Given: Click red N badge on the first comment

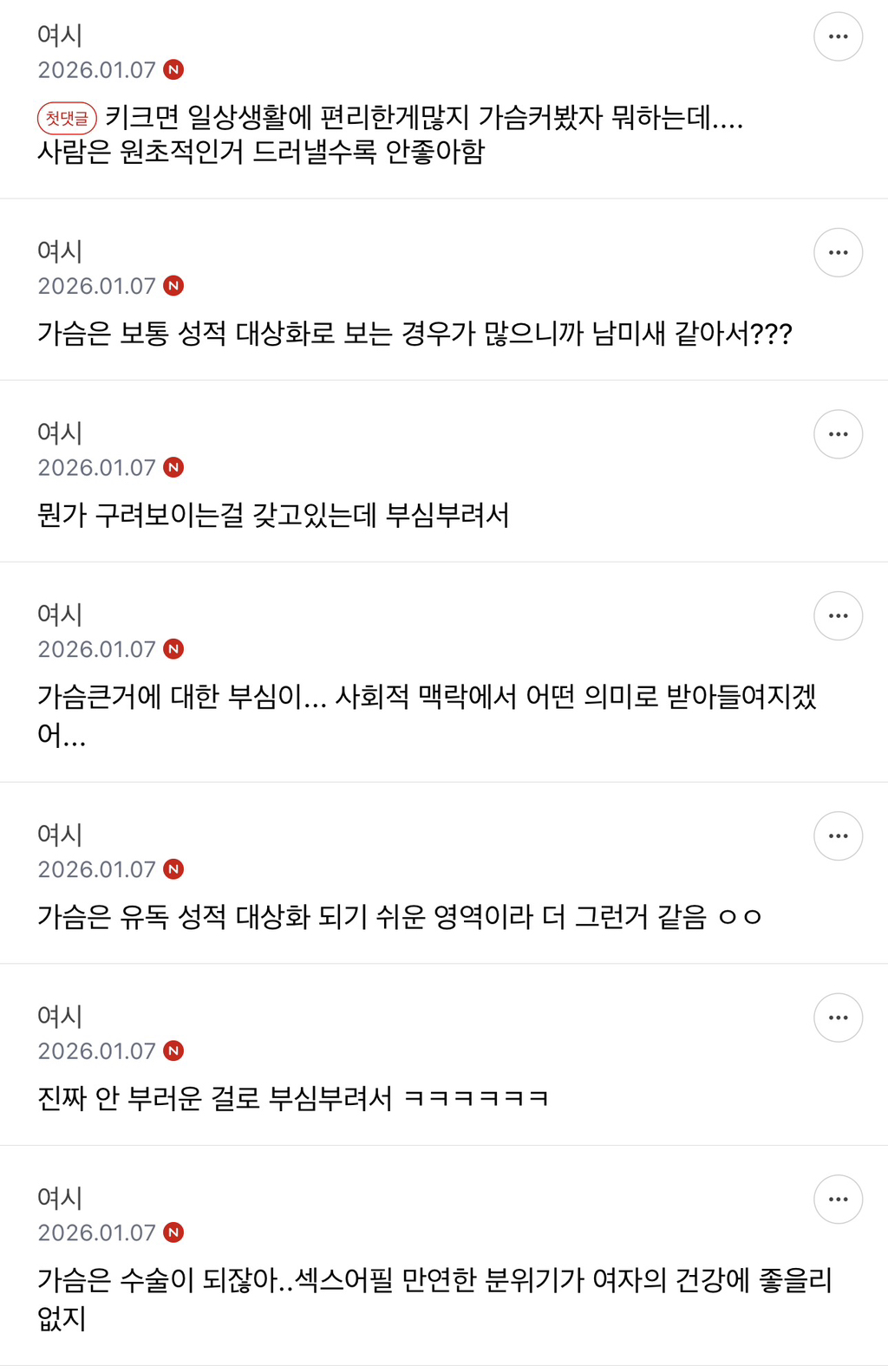Looking at the screenshot, I should tap(173, 69).
